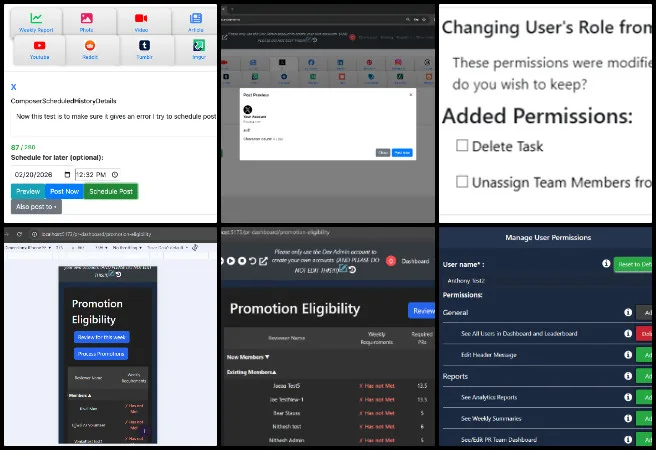Click the circular refresh arrow next to the stop icon
Image resolution: width=656 pixels, height=450 pixels.
252,261
